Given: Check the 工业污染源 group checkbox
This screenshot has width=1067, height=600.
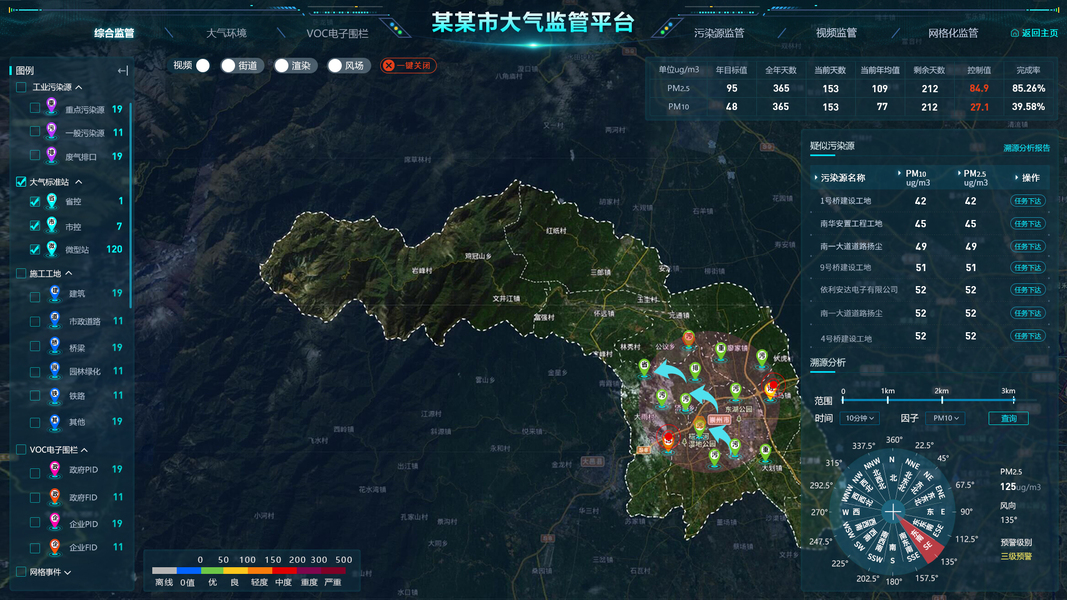Looking at the screenshot, I should coord(21,87).
